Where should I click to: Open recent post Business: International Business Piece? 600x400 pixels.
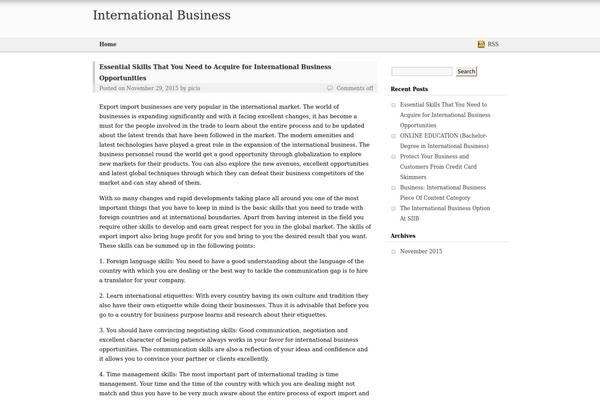[x=443, y=193]
